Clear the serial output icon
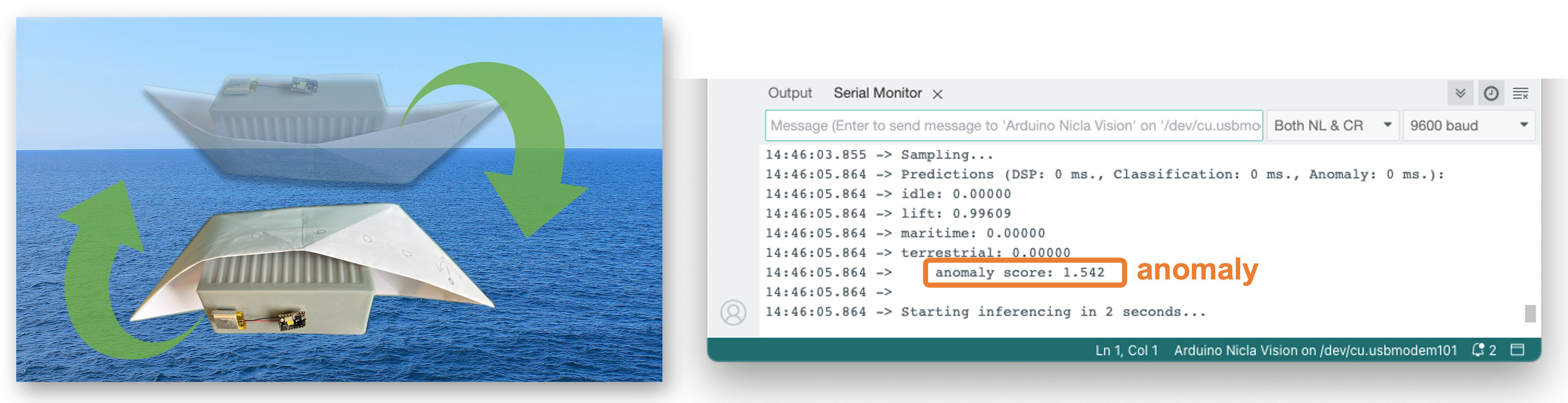The height and width of the screenshot is (403, 1568). pos(1520,93)
